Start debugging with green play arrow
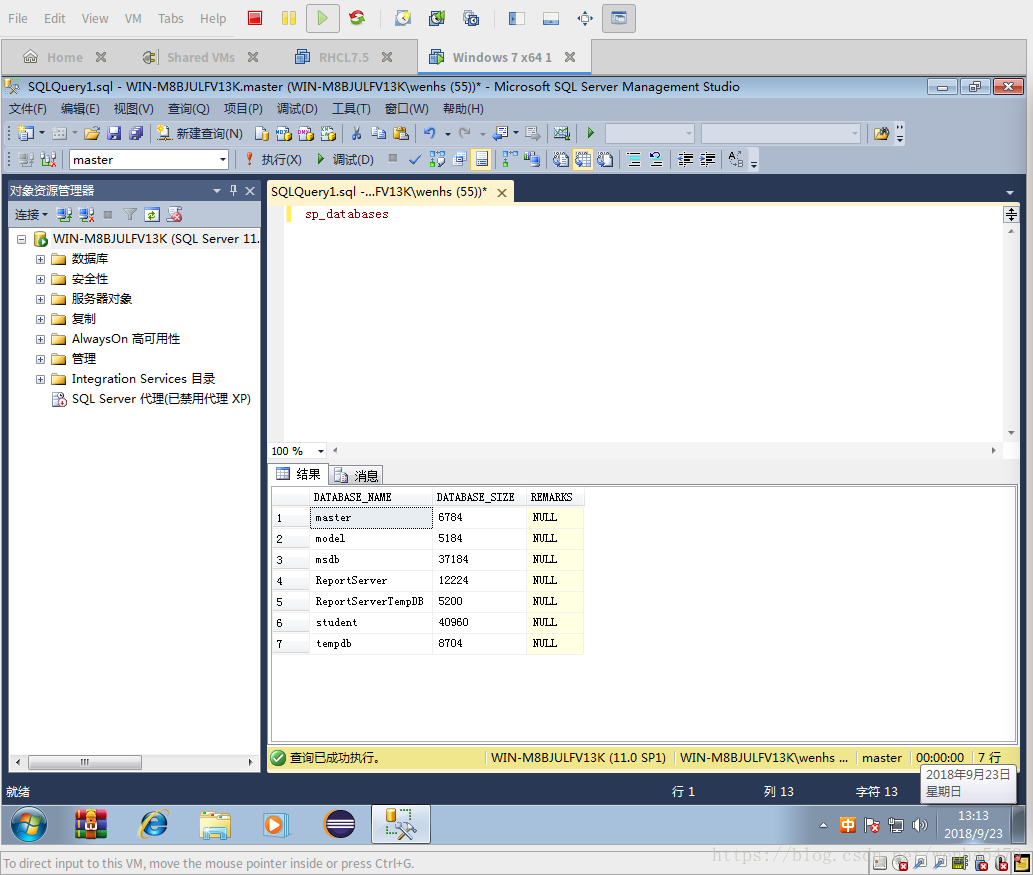 [590, 134]
